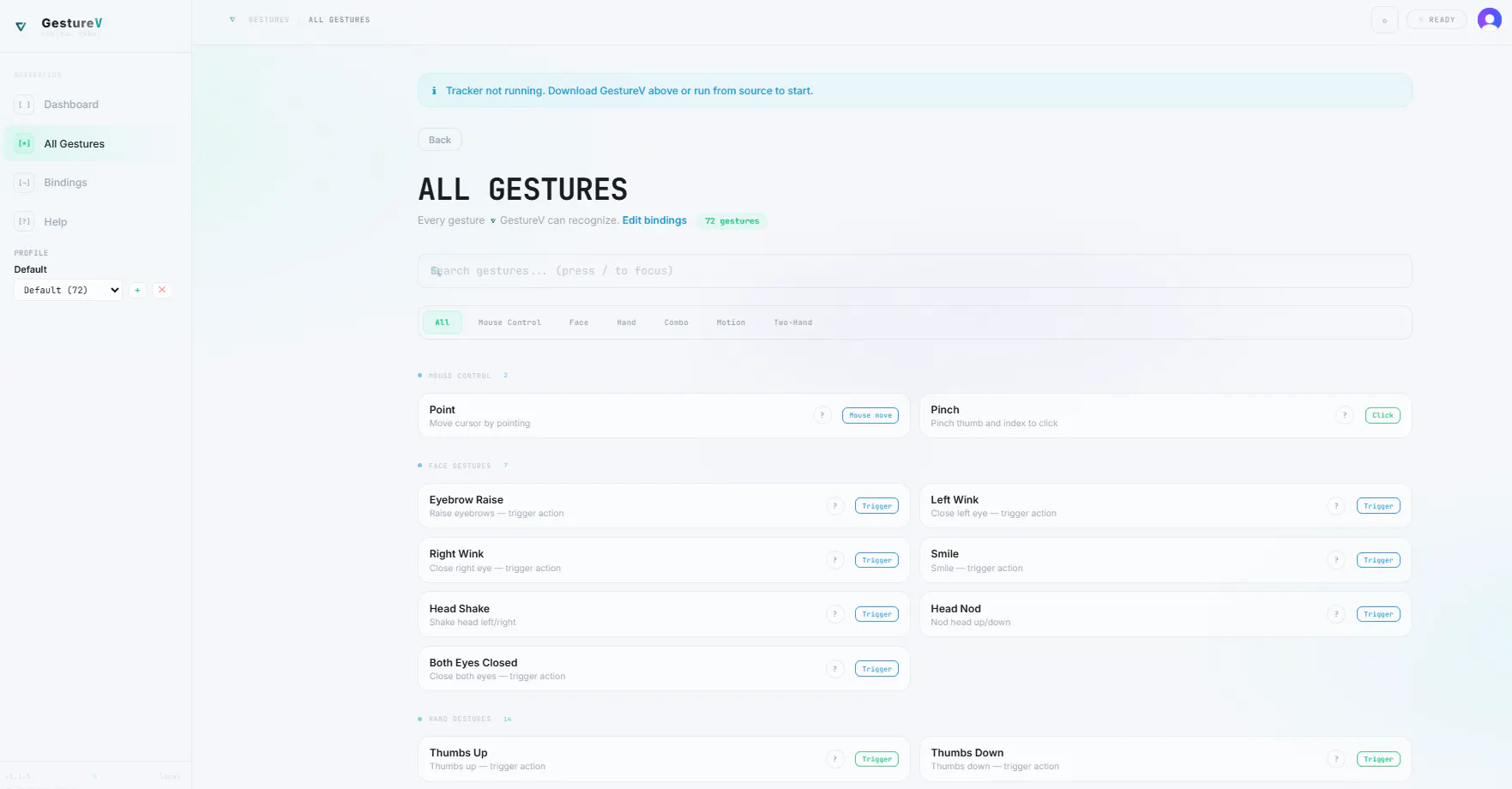Click the HAND GESTURES section heading
Screen dimensions: 1512x789
460,719
